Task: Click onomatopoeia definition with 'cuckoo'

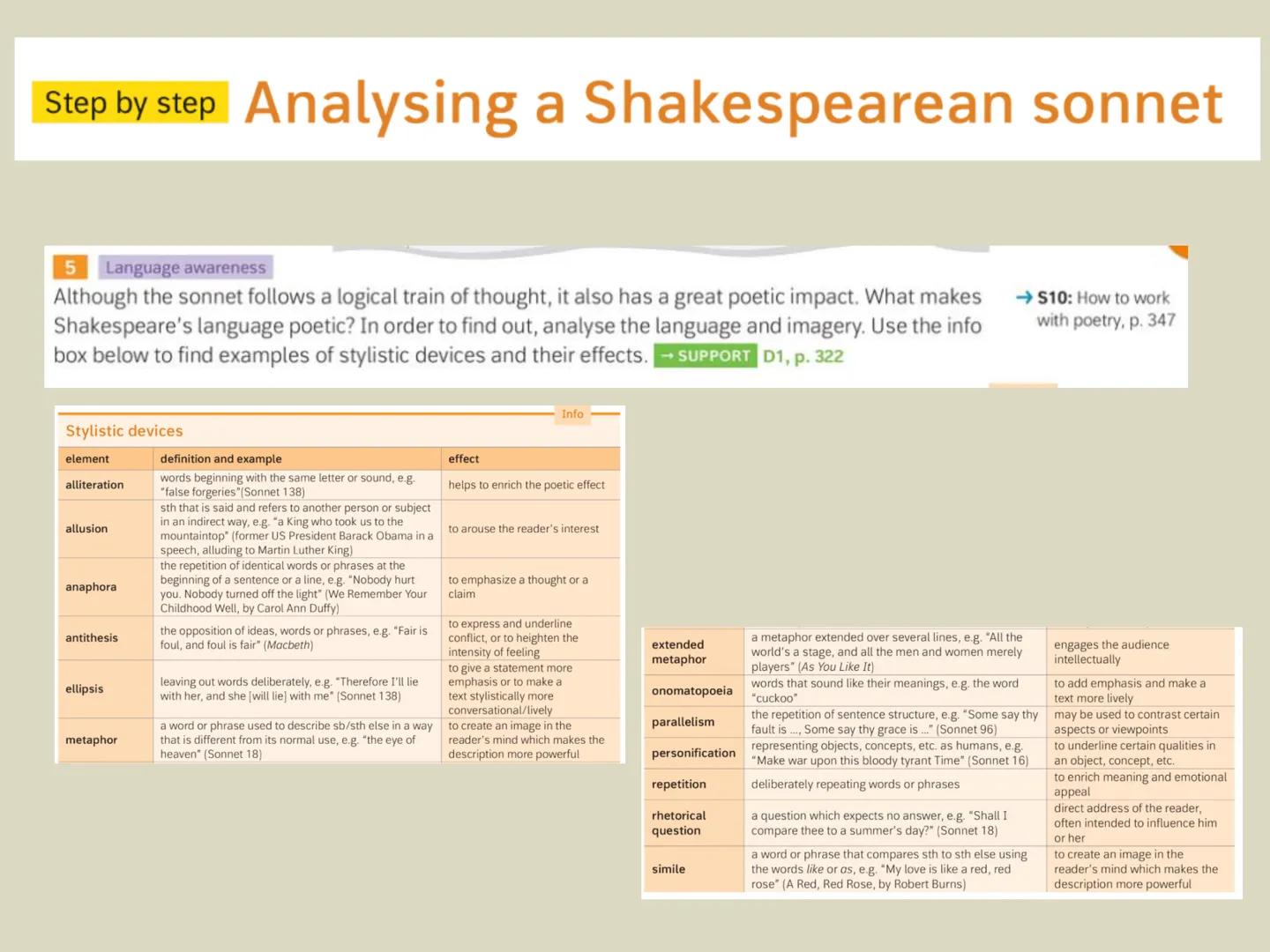Action: coord(885,691)
